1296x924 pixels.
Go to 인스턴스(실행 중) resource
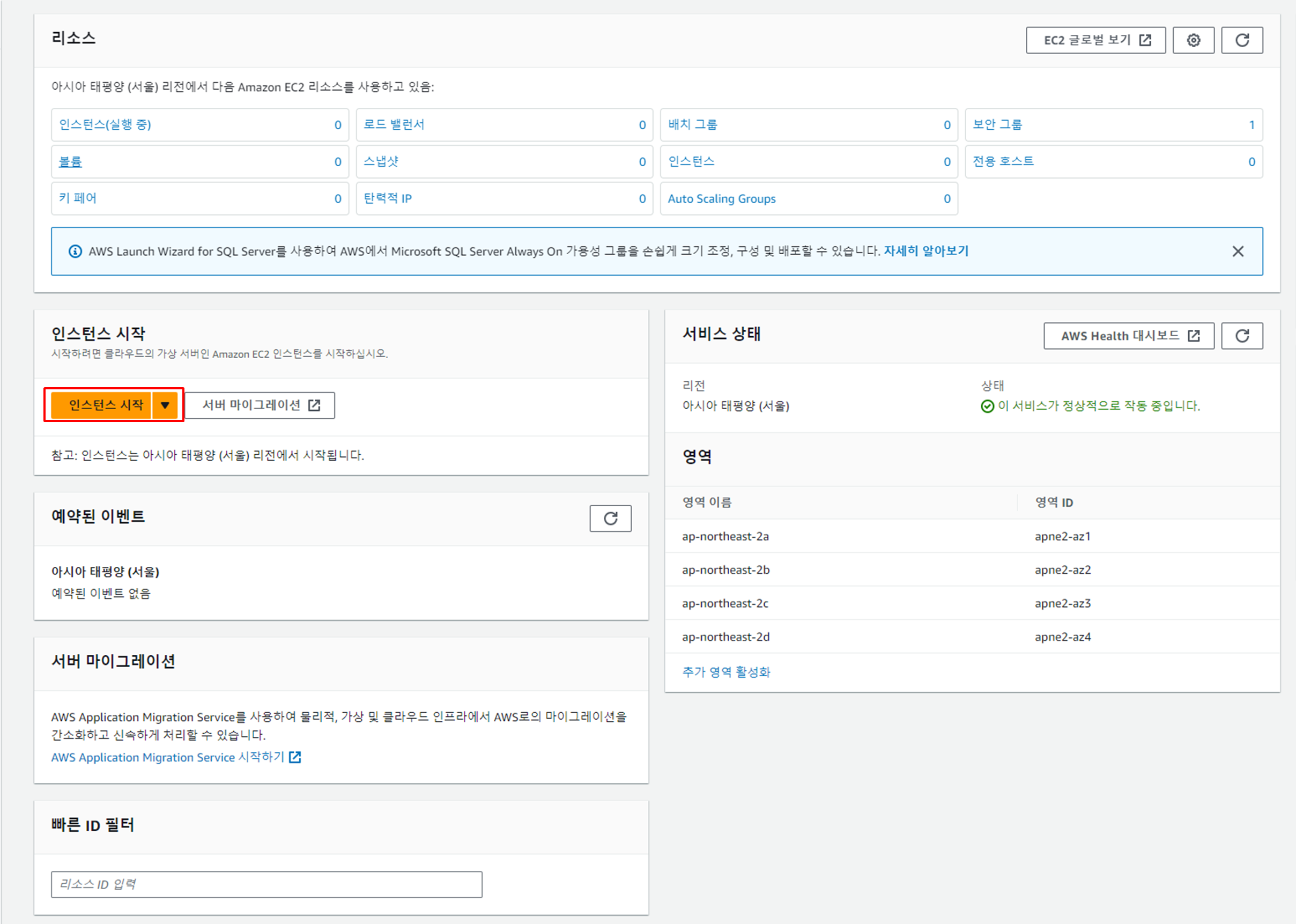105,124
